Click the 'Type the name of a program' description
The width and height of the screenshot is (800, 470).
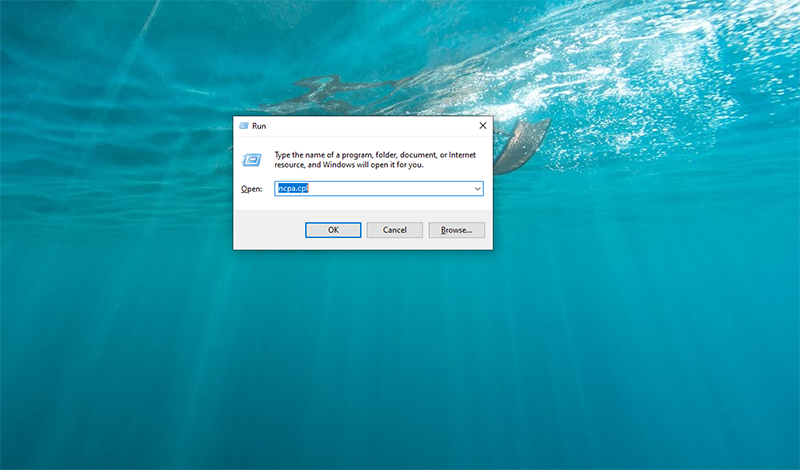pos(375,160)
